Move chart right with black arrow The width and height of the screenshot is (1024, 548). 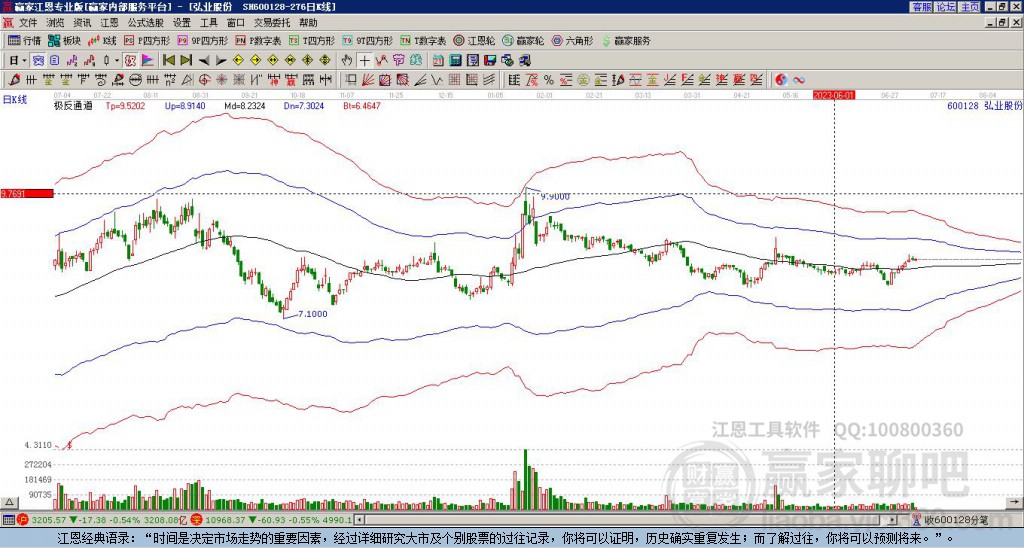click(x=221, y=61)
